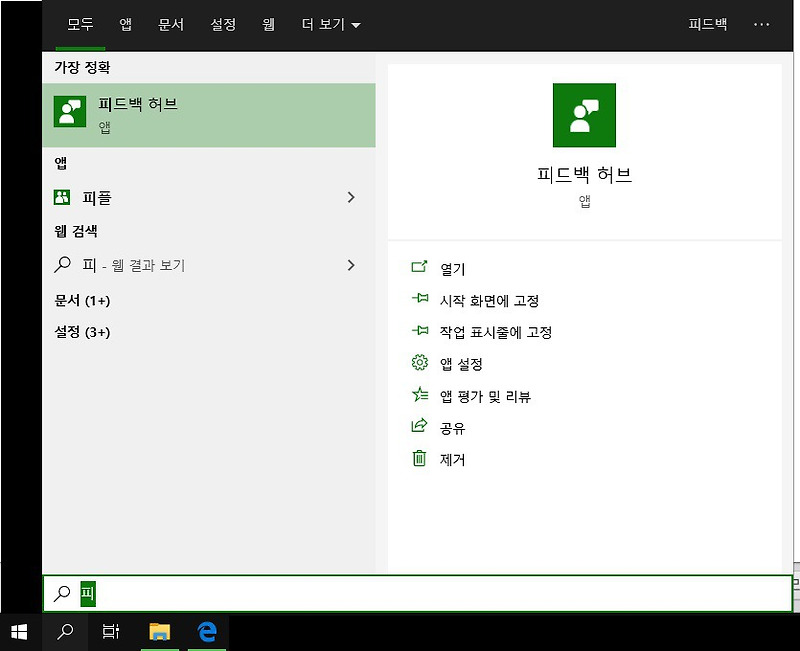Switch to the 문서 tab

[x=171, y=24]
